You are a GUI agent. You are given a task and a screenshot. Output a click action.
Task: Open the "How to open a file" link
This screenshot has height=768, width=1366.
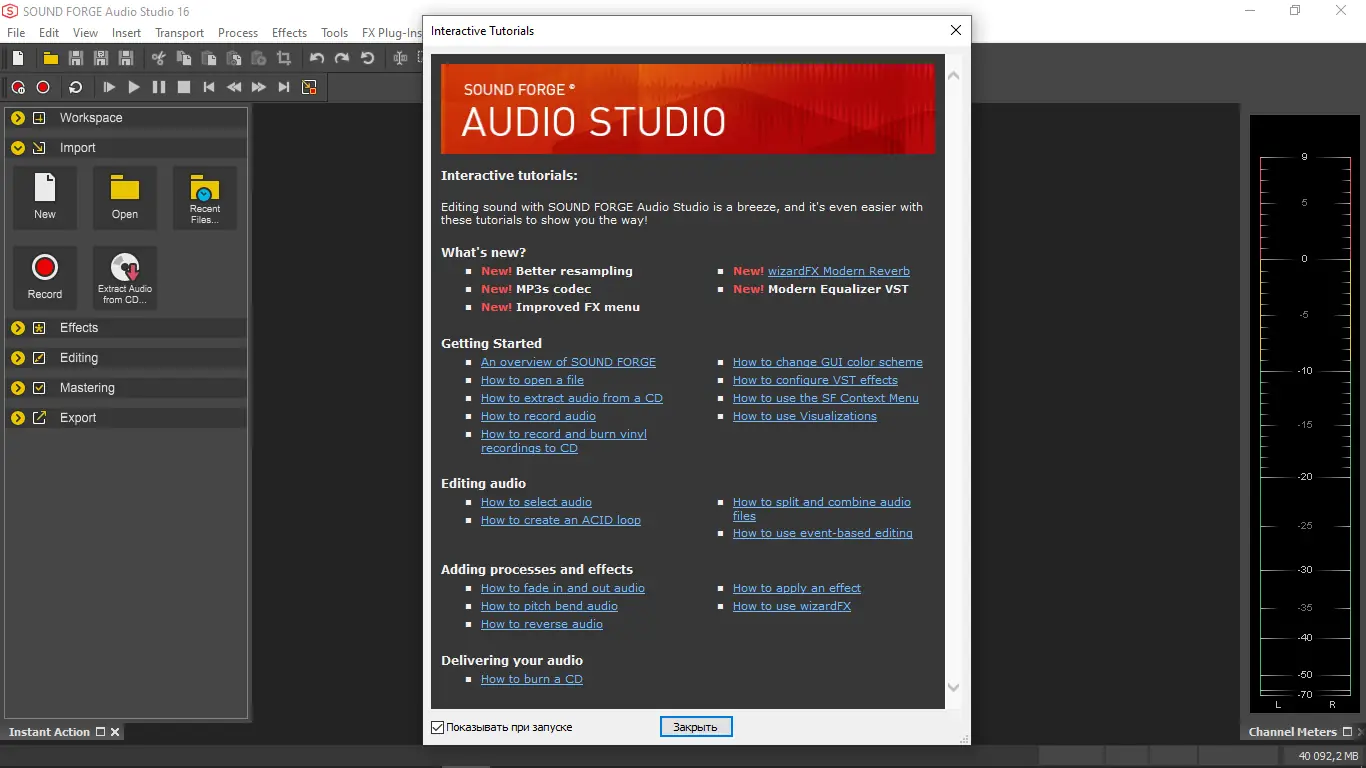(x=532, y=380)
